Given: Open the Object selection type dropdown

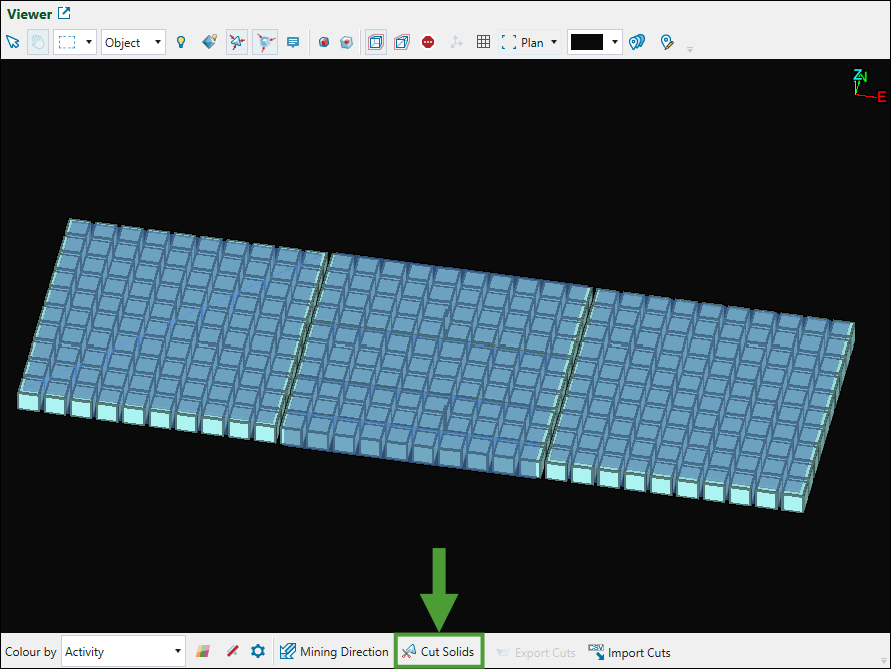Looking at the screenshot, I should point(133,42).
